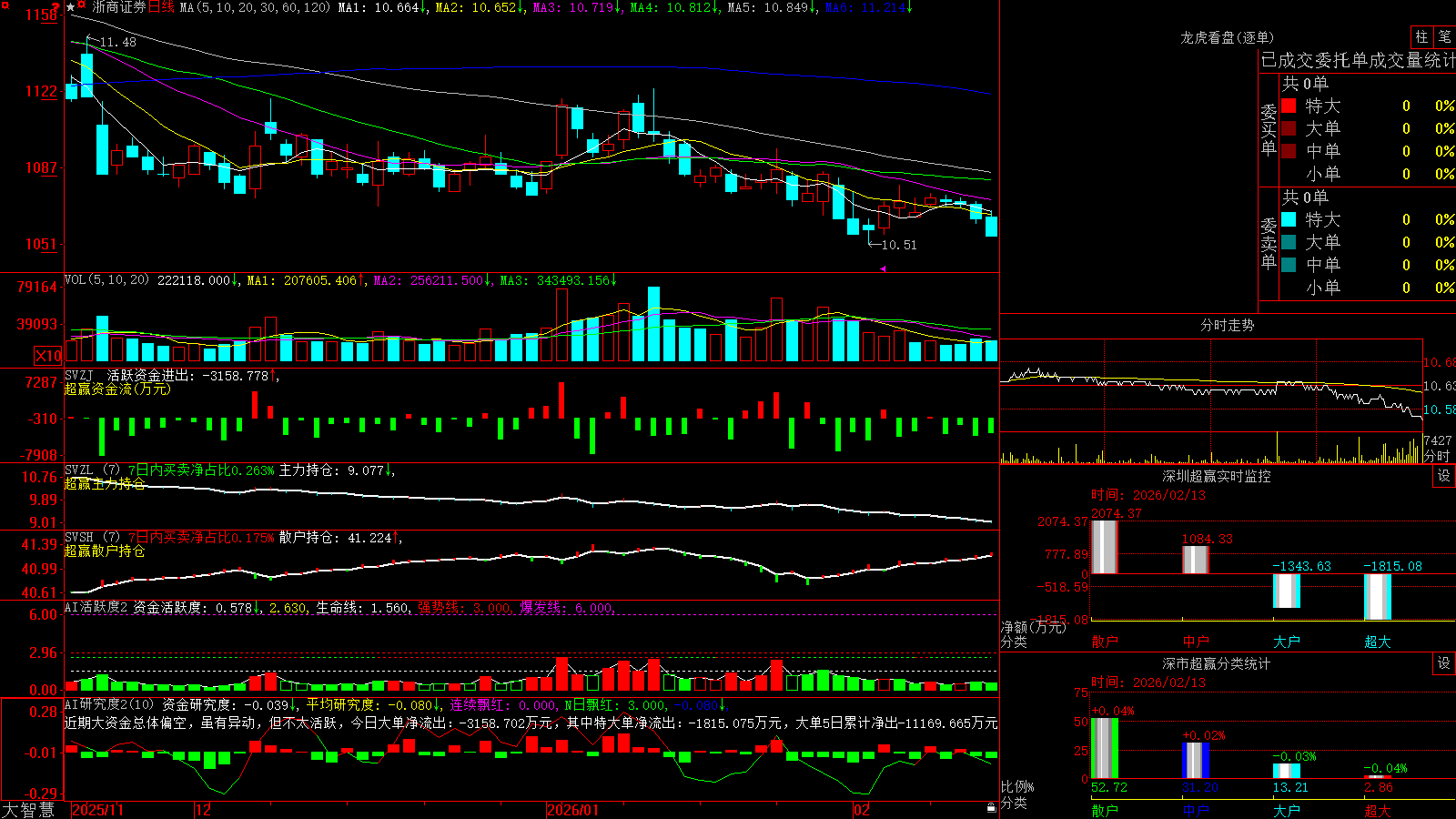The image size is (1456, 819).
Task: Click the 超赢主力持仓 label
Action: 105,483
